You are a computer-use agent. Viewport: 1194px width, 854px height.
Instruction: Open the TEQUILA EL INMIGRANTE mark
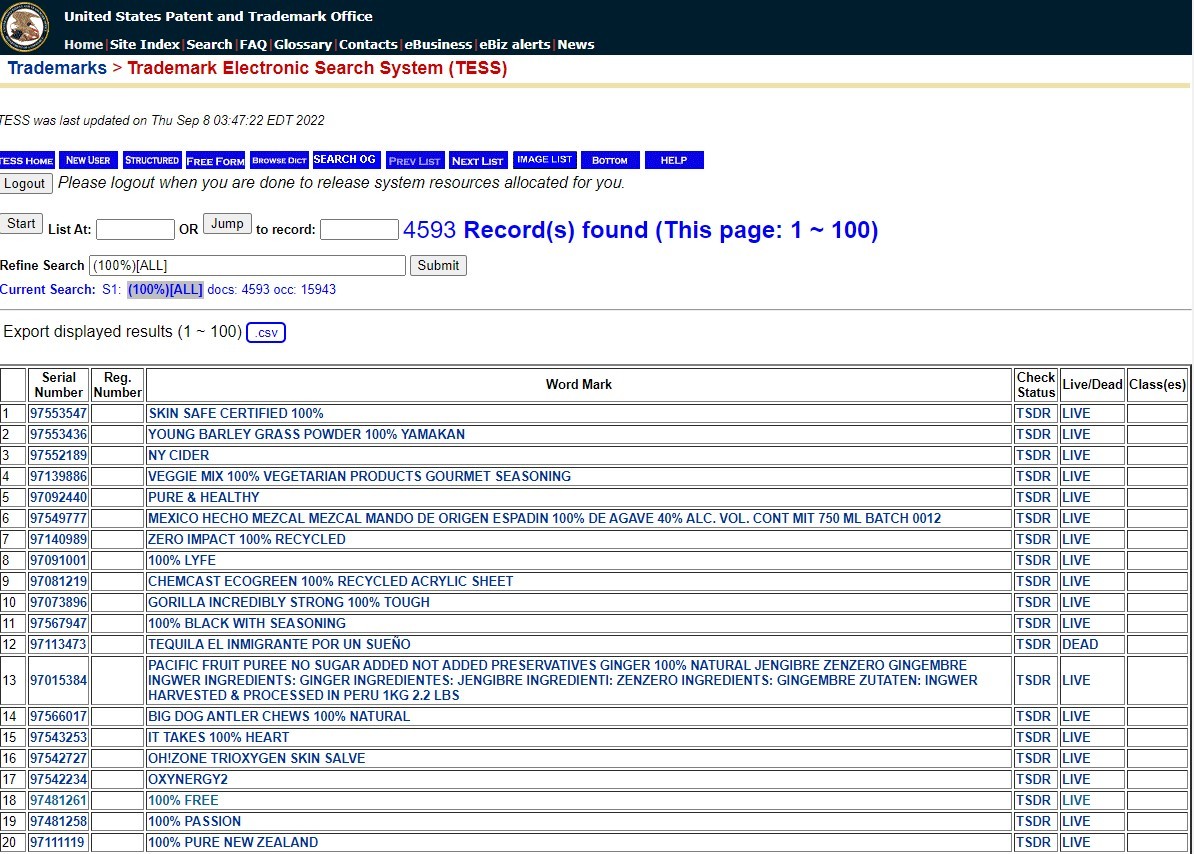coord(279,644)
